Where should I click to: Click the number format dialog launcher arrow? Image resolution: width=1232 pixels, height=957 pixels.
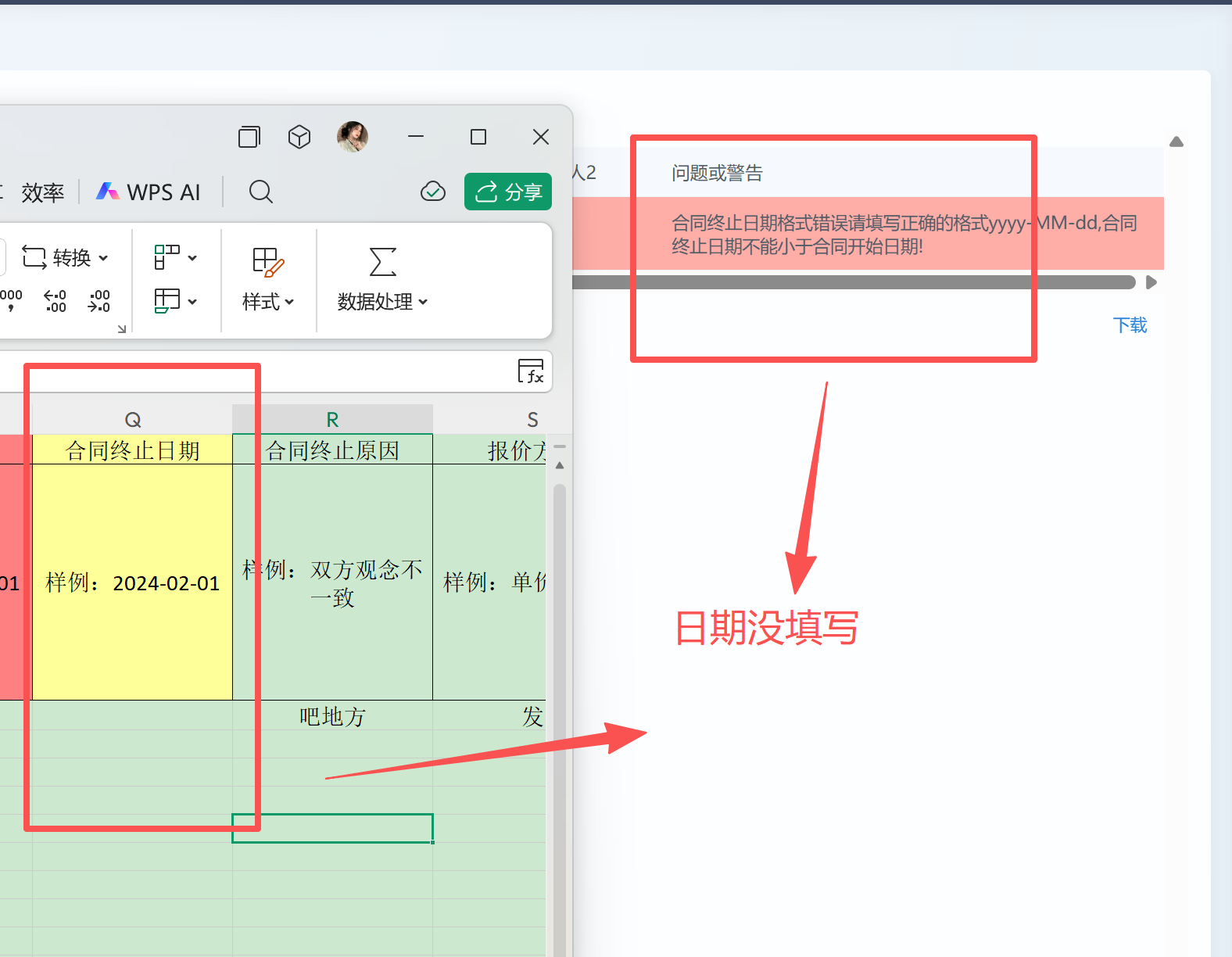[x=122, y=329]
